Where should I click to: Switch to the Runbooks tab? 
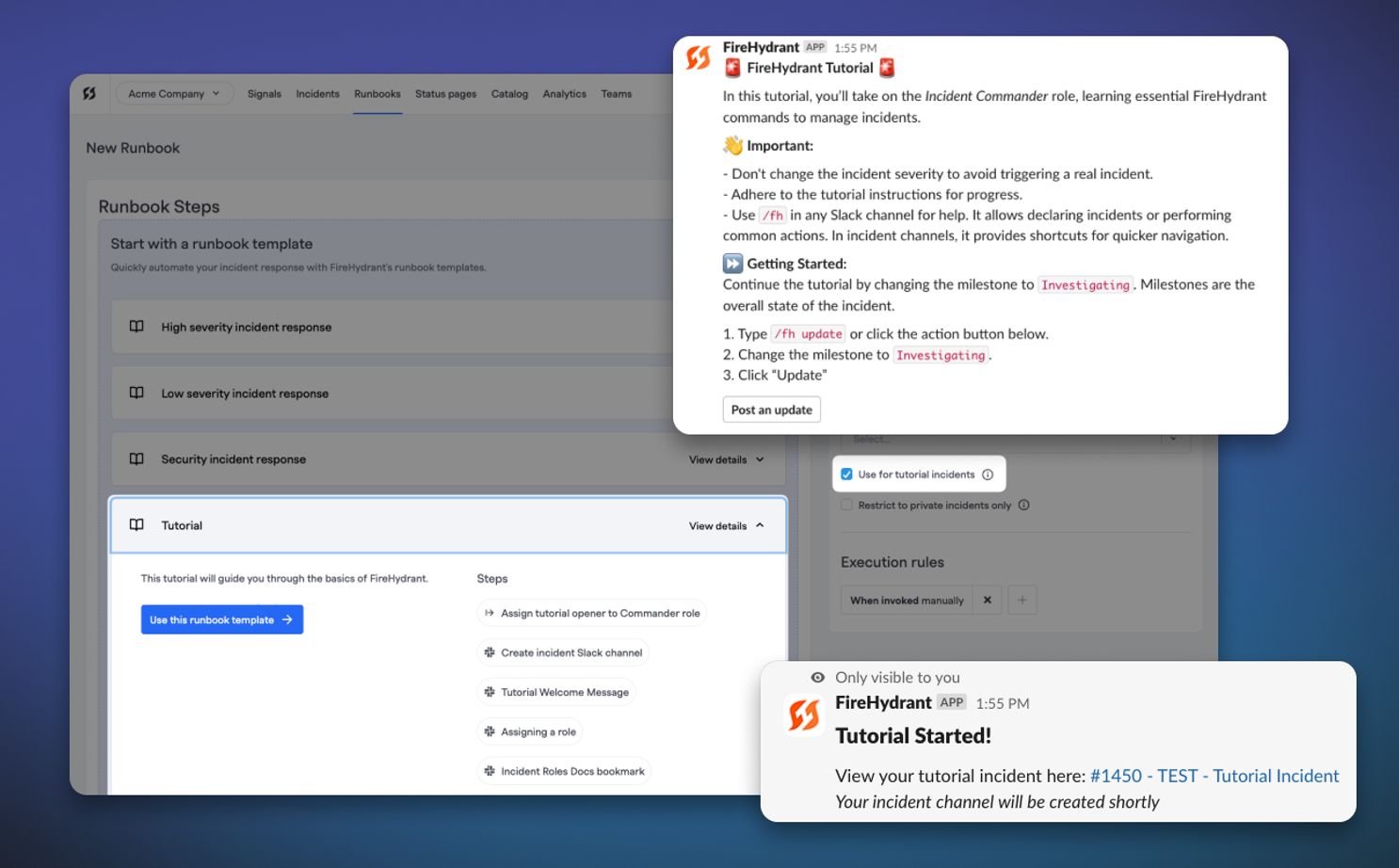(378, 94)
